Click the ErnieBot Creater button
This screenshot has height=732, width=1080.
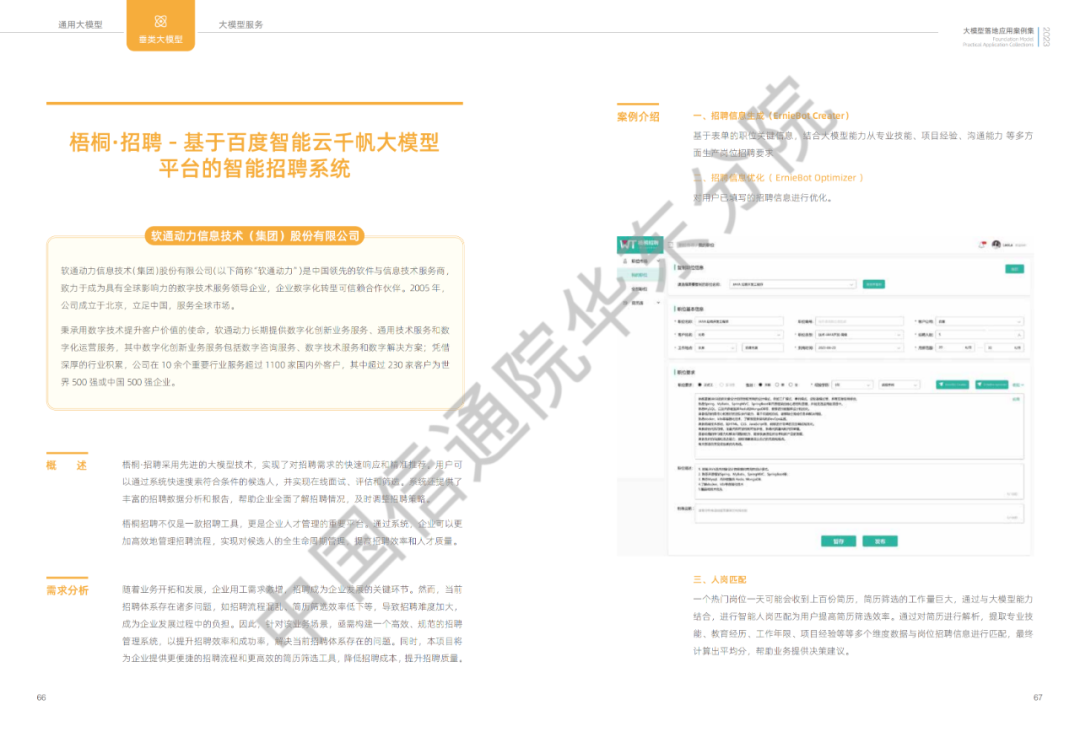pyautogui.click(x=953, y=385)
